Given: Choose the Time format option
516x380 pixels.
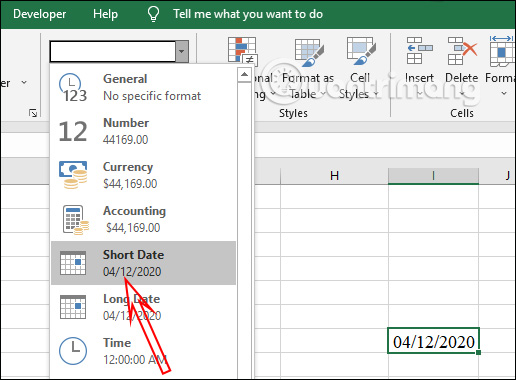Looking at the screenshot, I should click(x=143, y=351).
